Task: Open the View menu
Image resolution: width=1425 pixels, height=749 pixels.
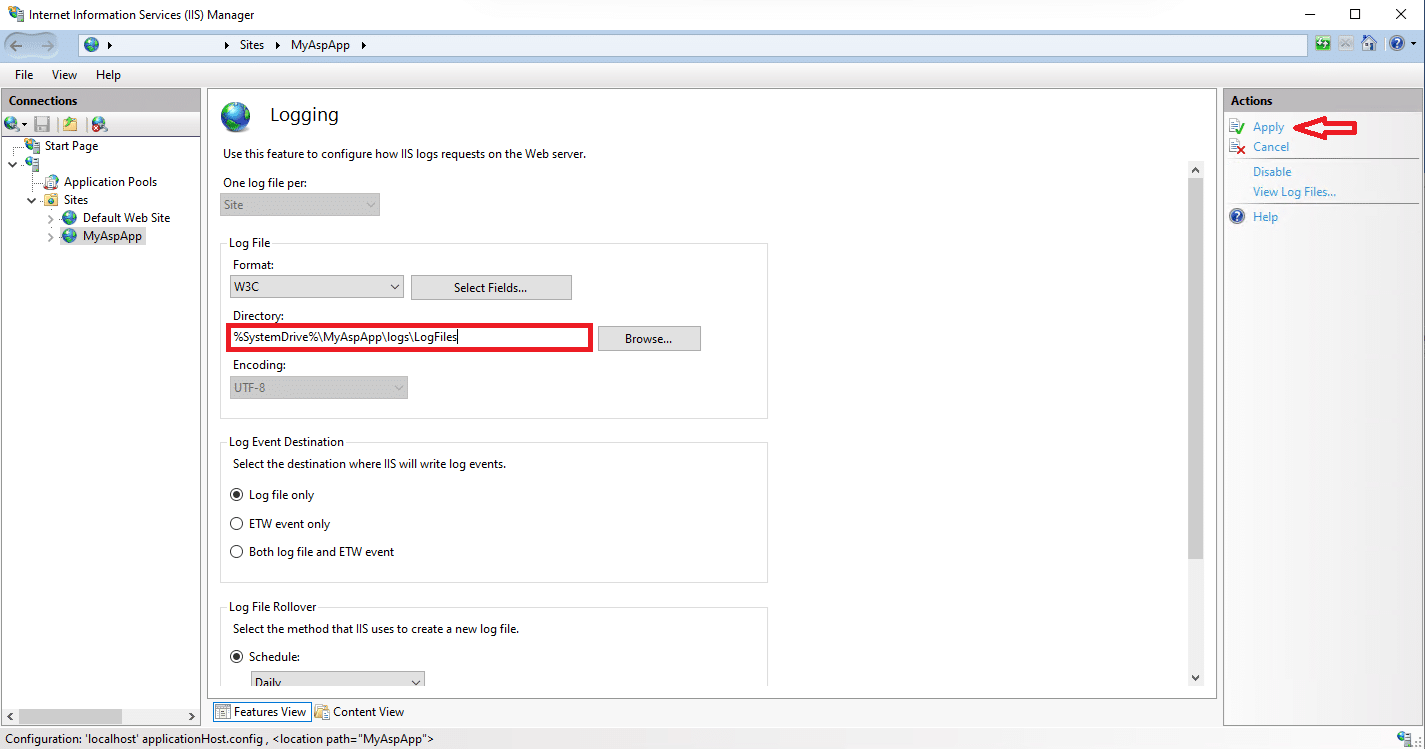Action: [x=64, y=75]
